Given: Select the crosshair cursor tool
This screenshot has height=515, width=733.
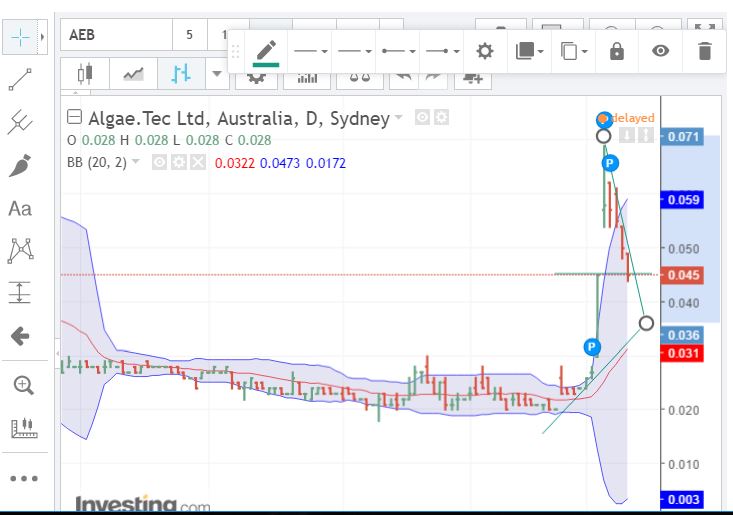Looking at the screenshot, I should pyautogui.click(x=21, y=37).
